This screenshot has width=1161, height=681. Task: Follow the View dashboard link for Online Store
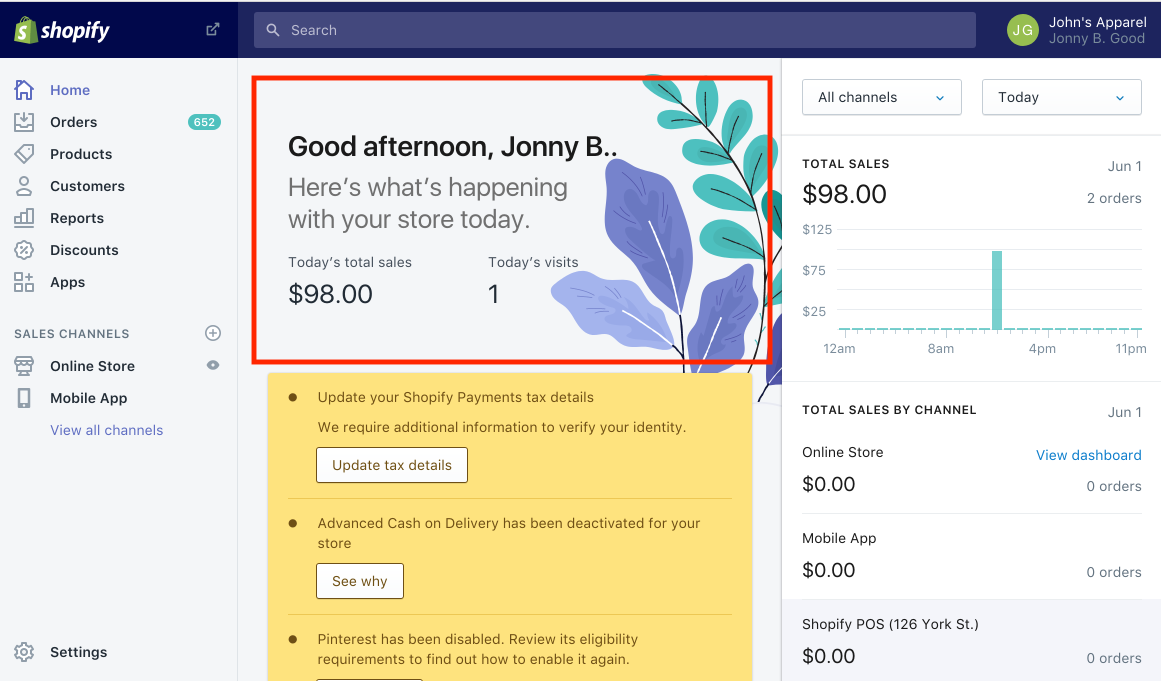[x=1088, y=455]
